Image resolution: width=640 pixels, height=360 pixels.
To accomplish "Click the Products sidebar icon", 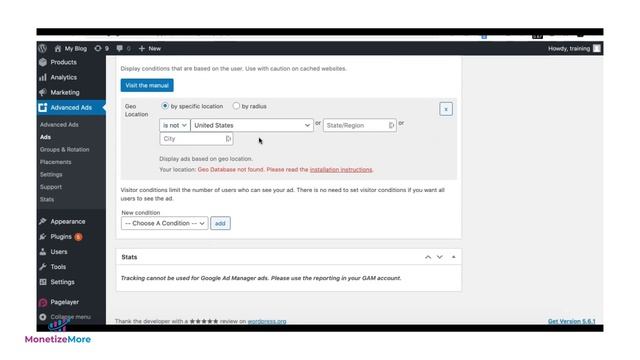I will point(43,62).
